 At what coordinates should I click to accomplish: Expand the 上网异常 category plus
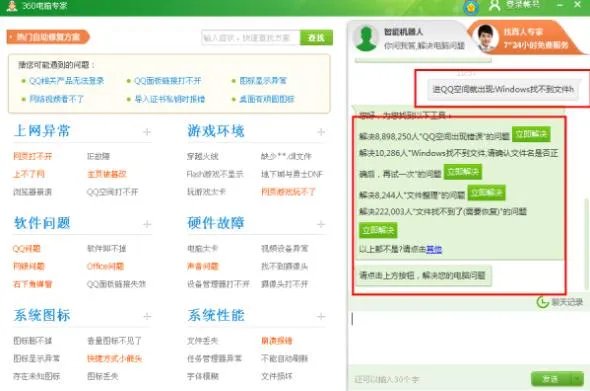[x=147, y=132]
